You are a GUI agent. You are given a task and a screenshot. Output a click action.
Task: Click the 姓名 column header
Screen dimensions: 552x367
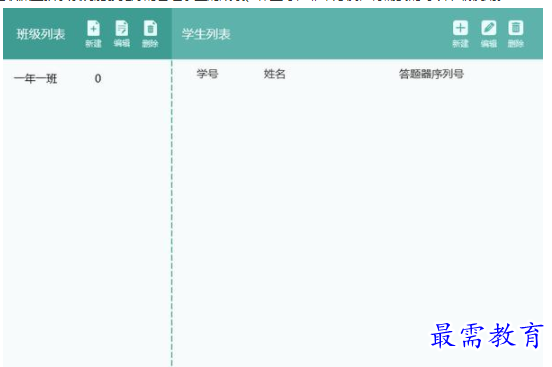coord(275,74)
